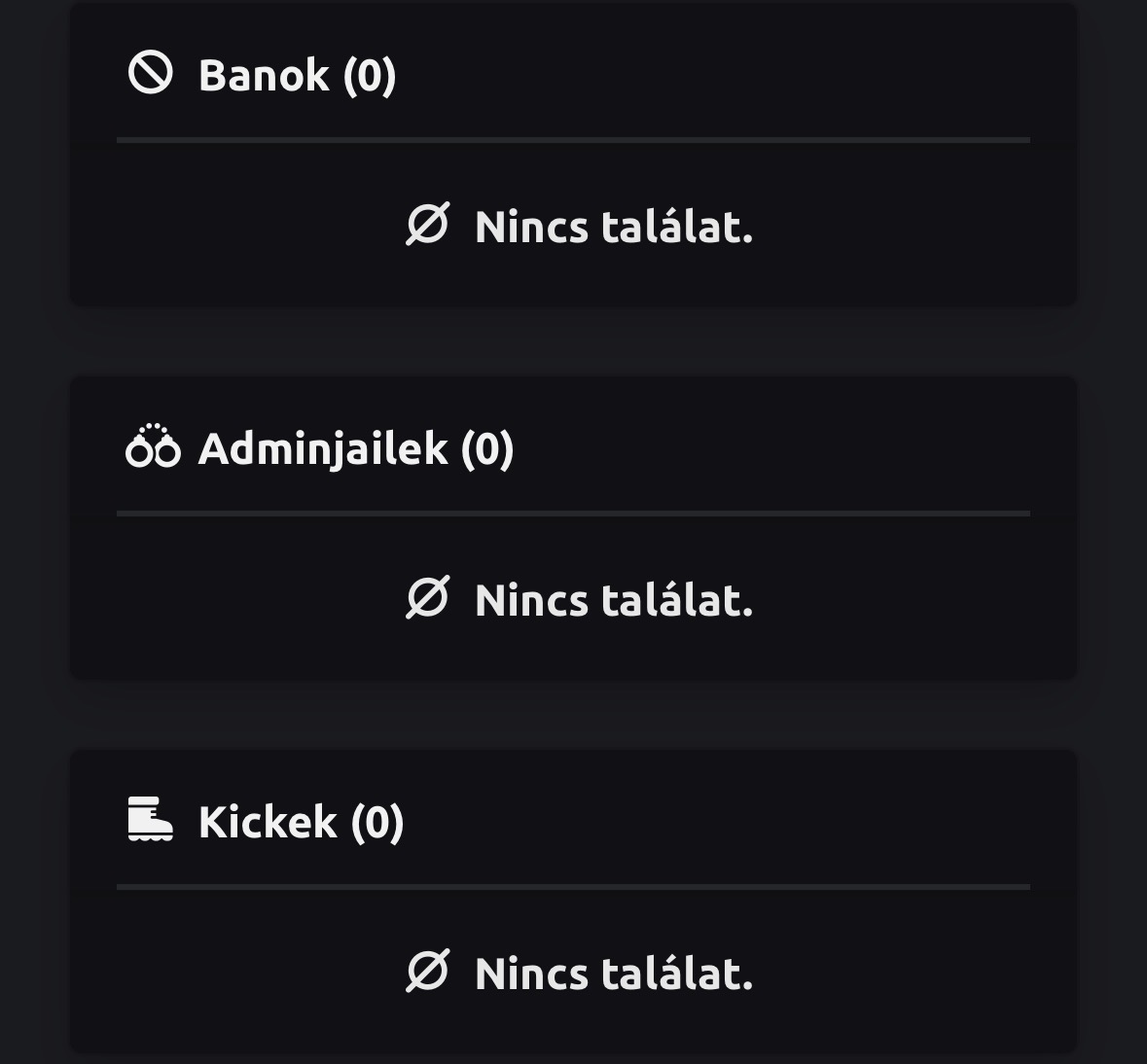Click the divider line below Adminjailek header
Viewport: 1147px width, 1064px height.
tap(573, 514)
